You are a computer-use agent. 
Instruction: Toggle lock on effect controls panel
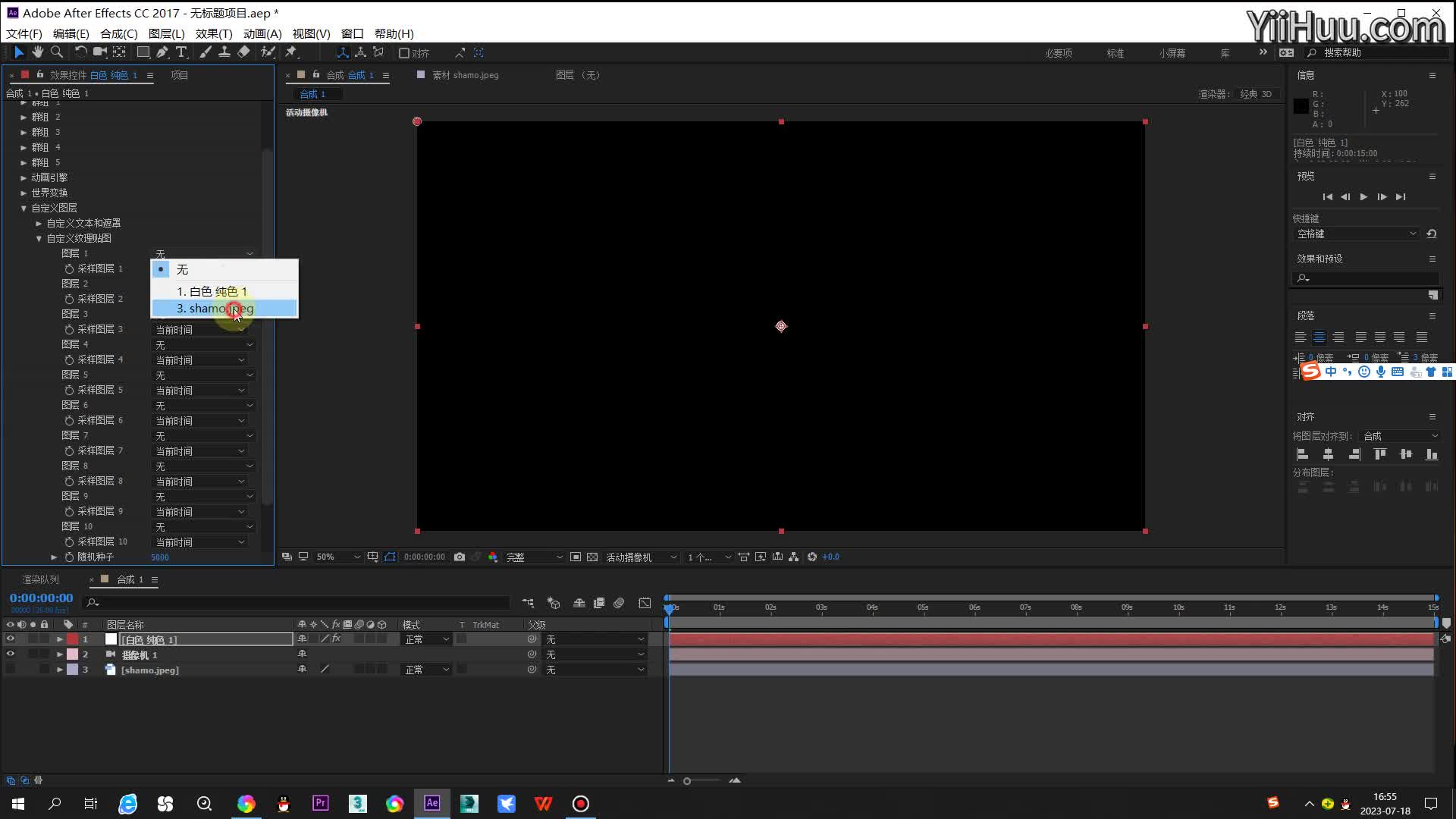click(40, 74)
